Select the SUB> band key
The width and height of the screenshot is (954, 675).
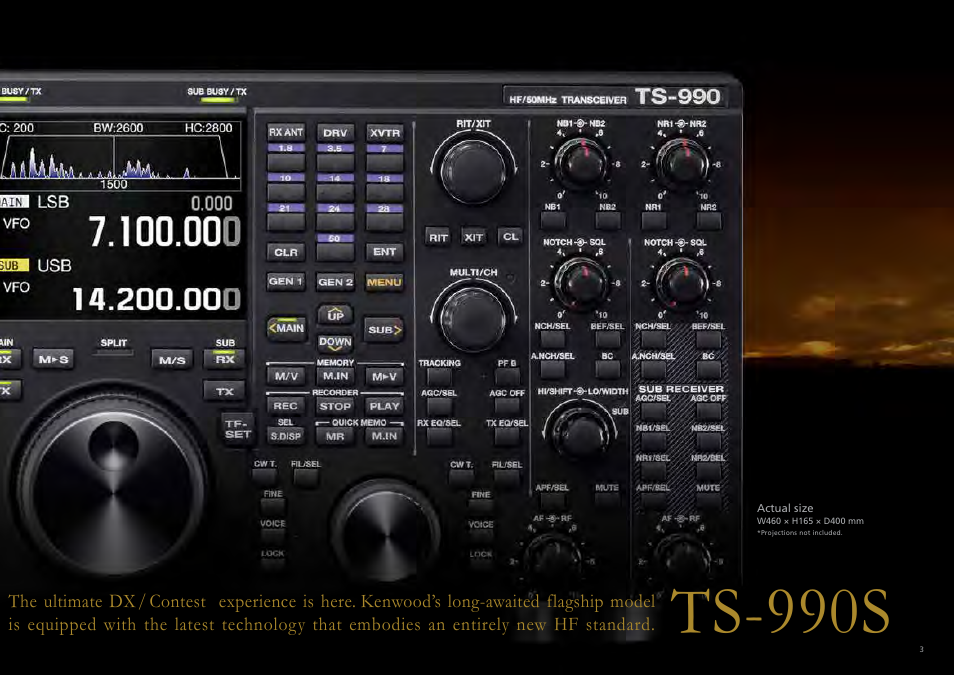pos(385,329)
